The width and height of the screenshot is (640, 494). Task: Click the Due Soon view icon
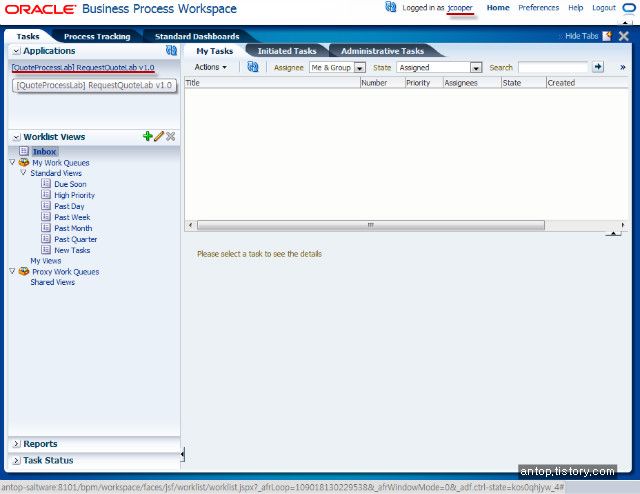(x=46, y=184)
